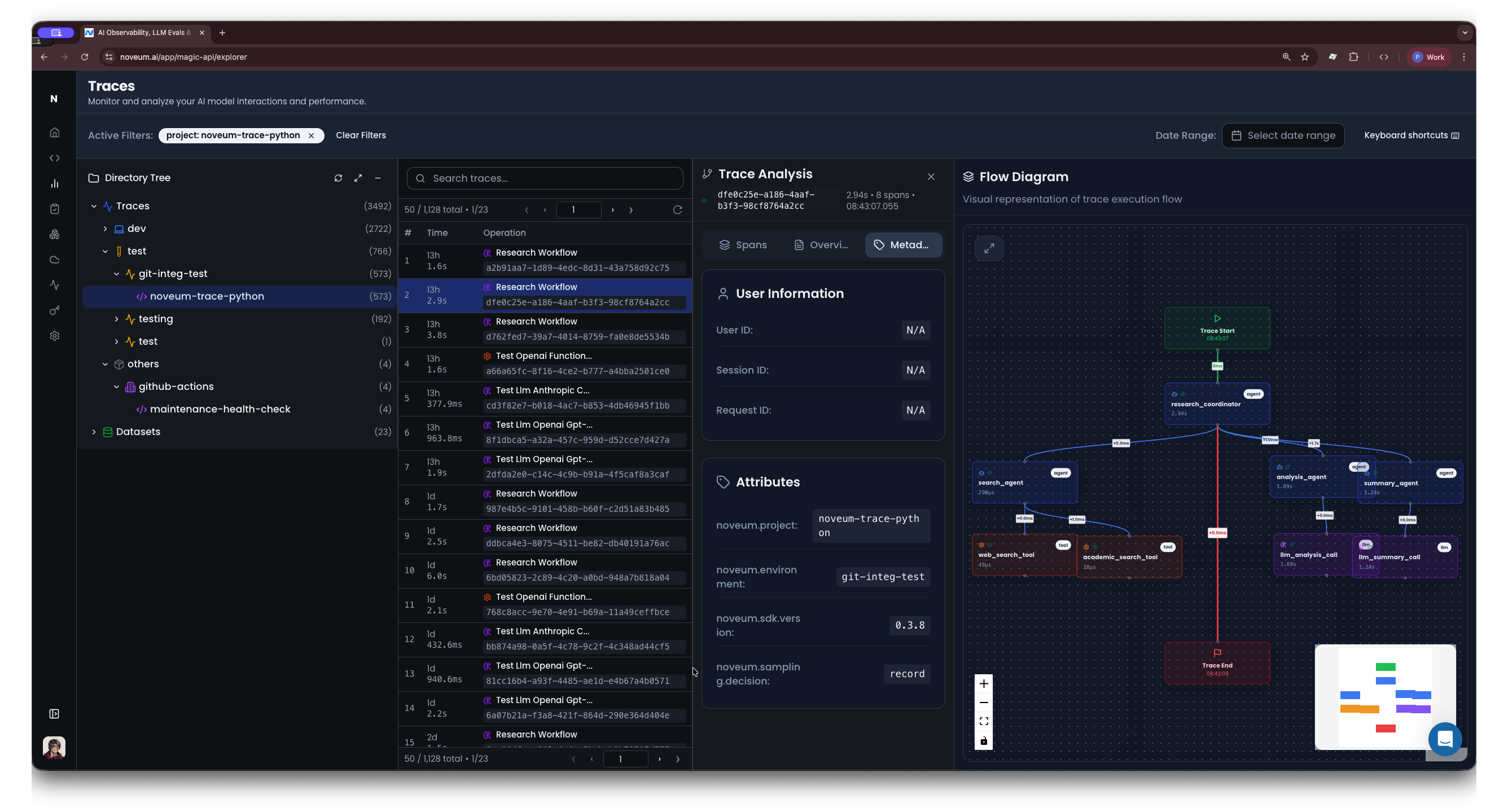Toggle the flow diagram lock control
Screen dimensions: 1508x812
[x=984, y=741]
